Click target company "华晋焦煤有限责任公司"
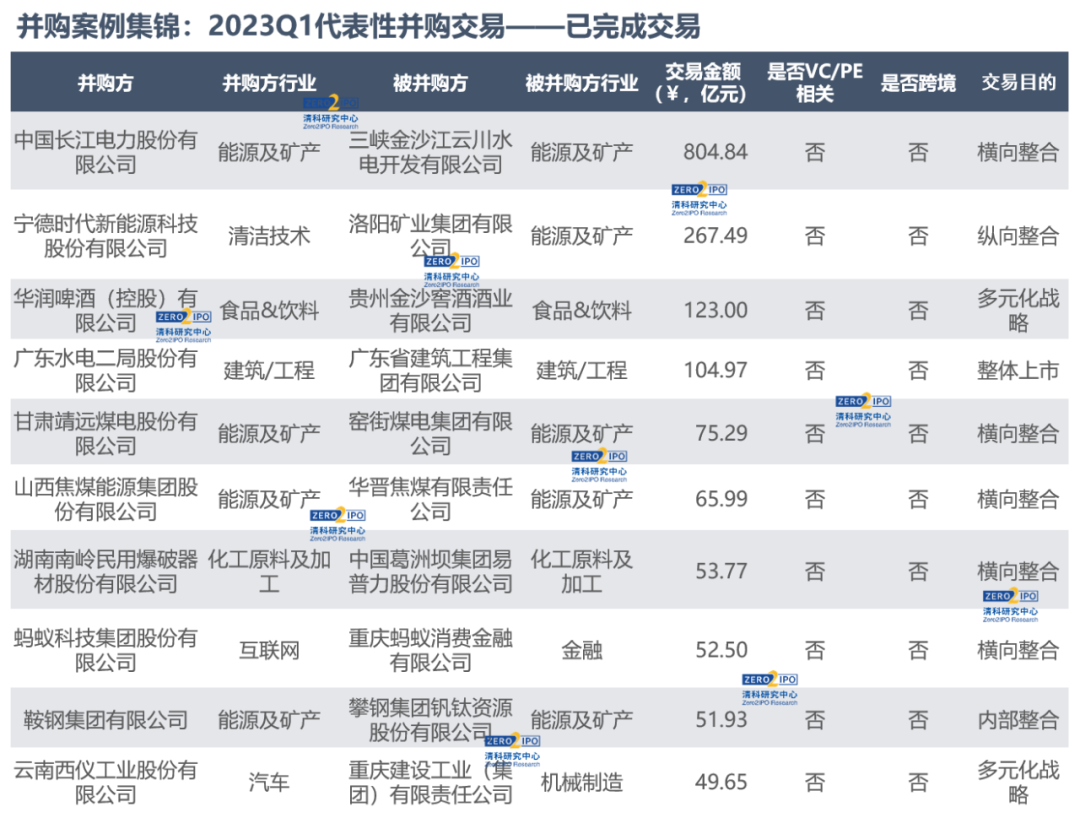 pos(430,499)
